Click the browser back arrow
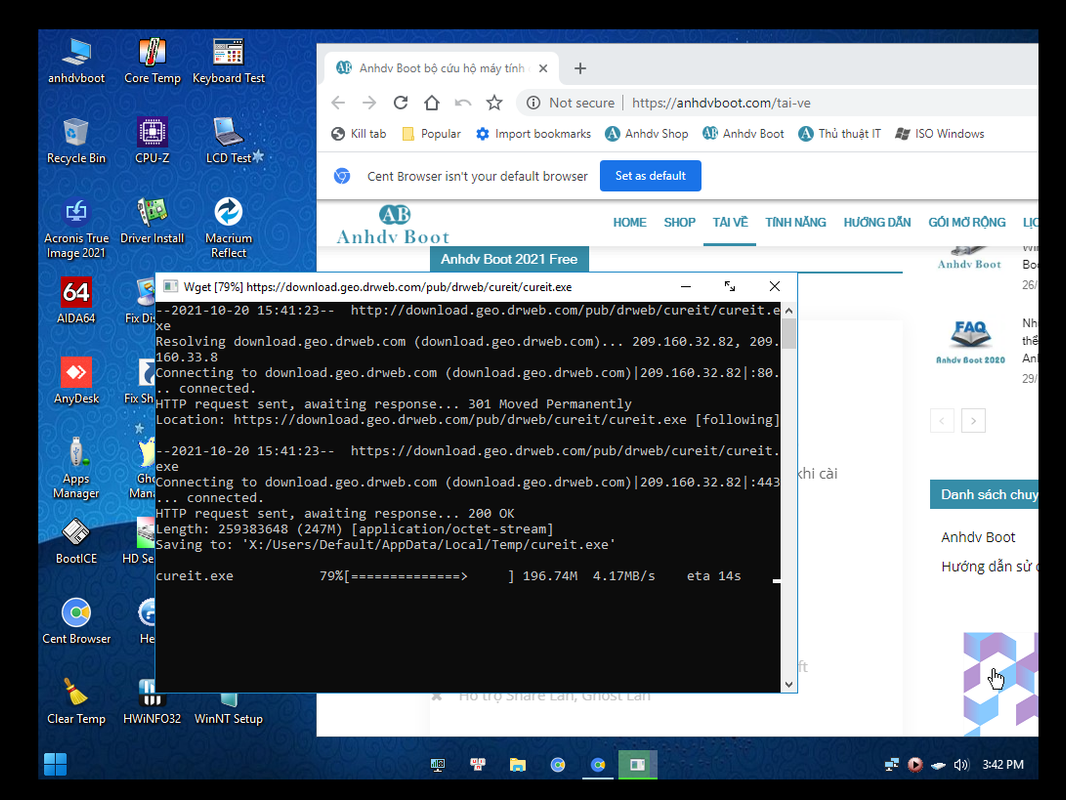Screen dimensions: 1066x800 338,103
